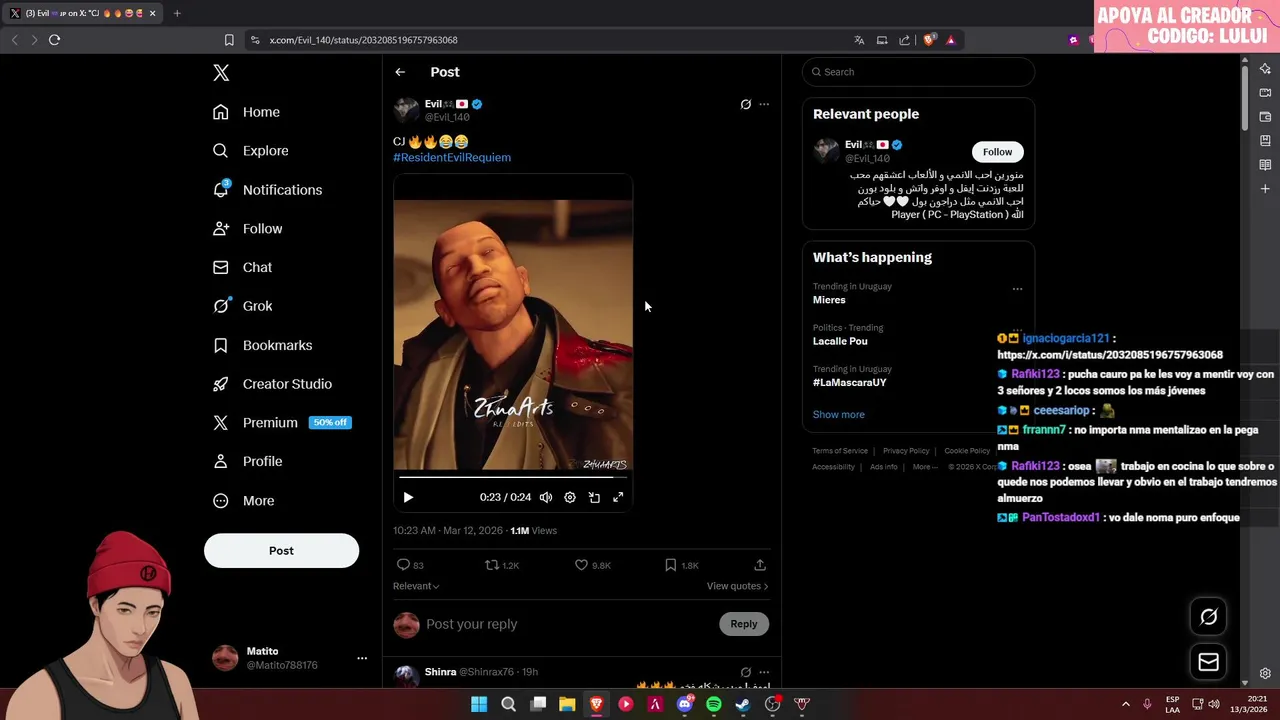Open the Windows Start menu
Viewport: 1280px width, 720px height.
point(479,704)
